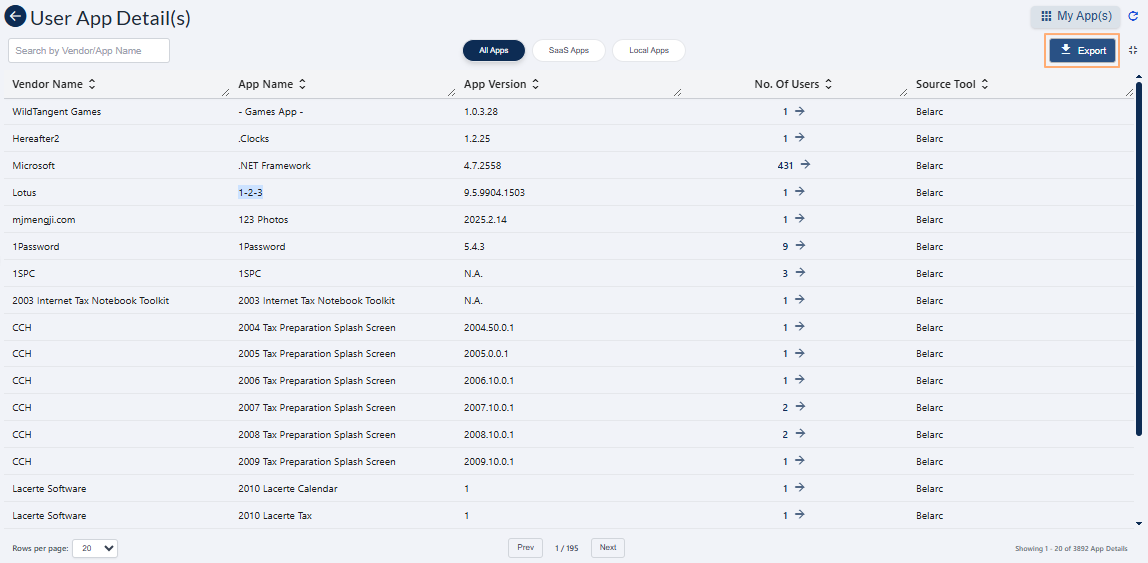Sort by App Name column
Image resolution: width=1148 pixels, height=563 pixels.
(303, 85)
